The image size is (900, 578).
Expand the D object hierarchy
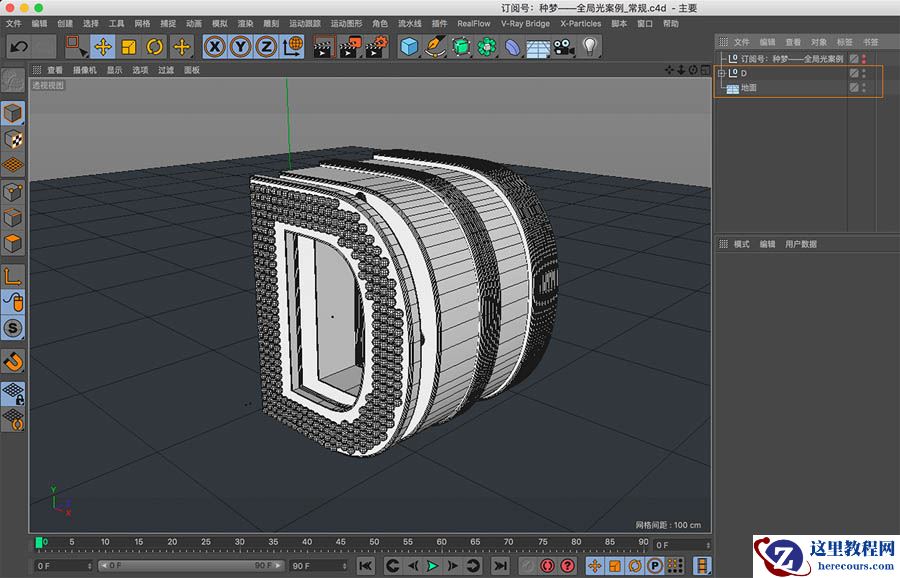[x=721, y=74]
